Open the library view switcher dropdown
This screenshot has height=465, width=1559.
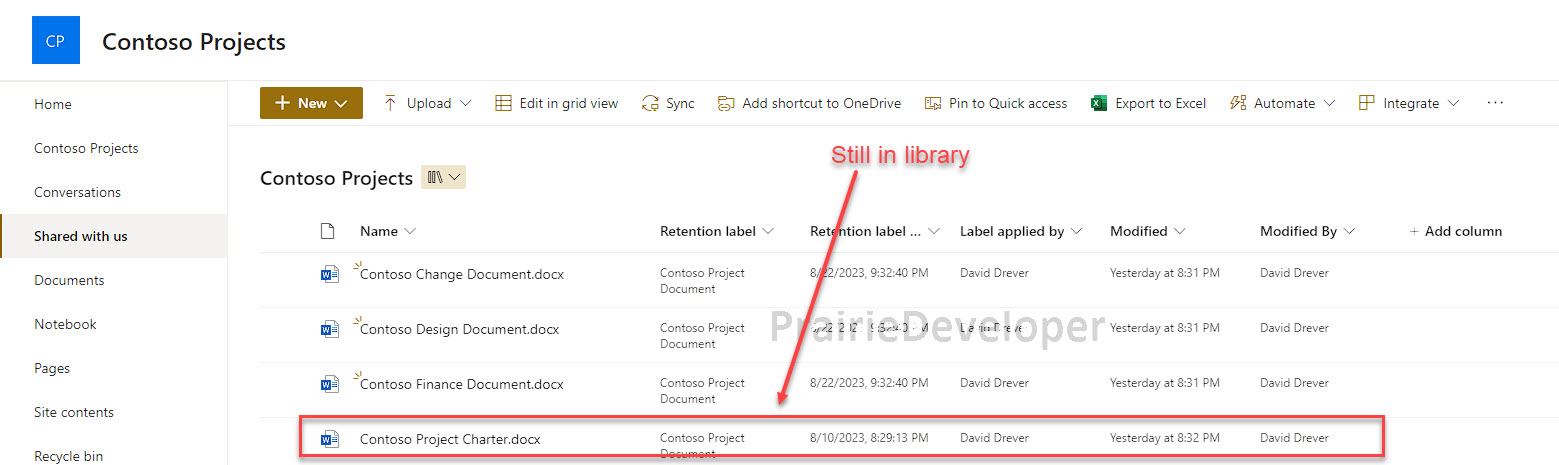coord(444,177)
